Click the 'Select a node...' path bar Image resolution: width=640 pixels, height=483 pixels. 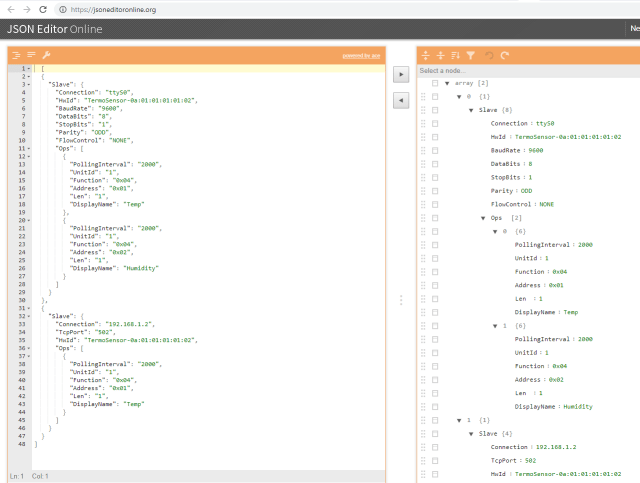point(529,71)
